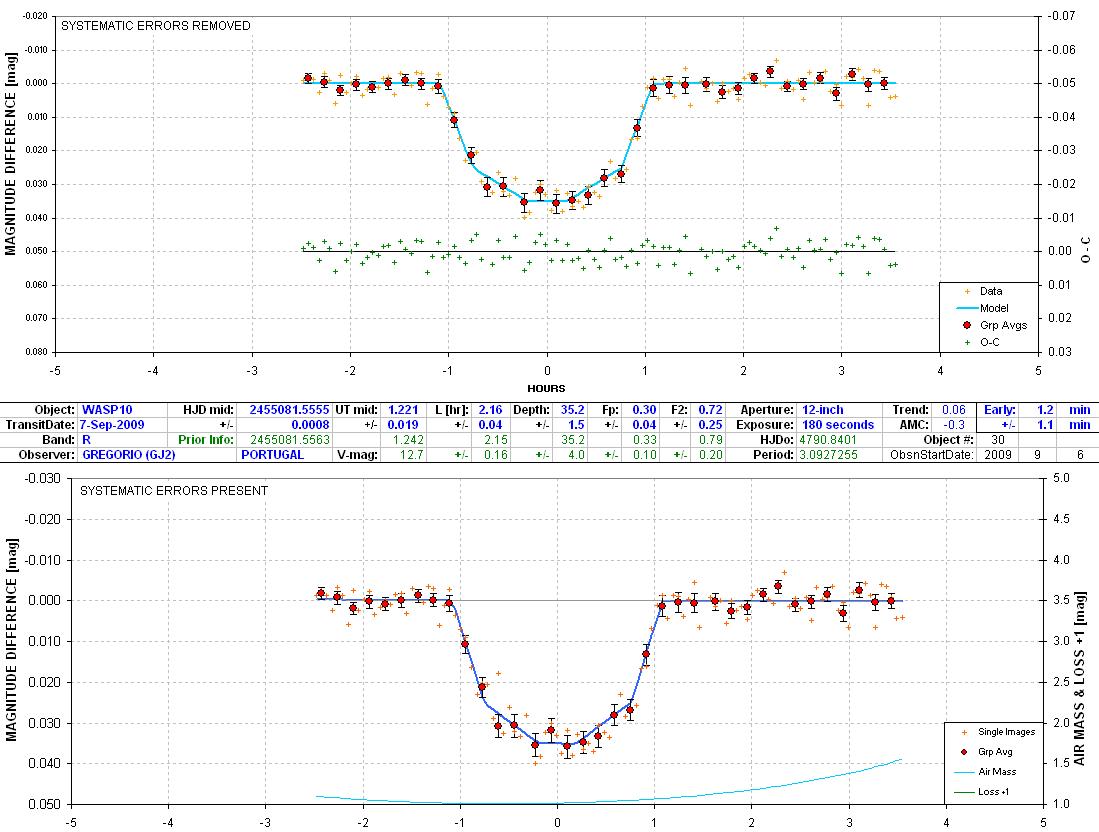1099x832 pixels.
Task: Select the Observer label cell
Action: tap(46, 454)
